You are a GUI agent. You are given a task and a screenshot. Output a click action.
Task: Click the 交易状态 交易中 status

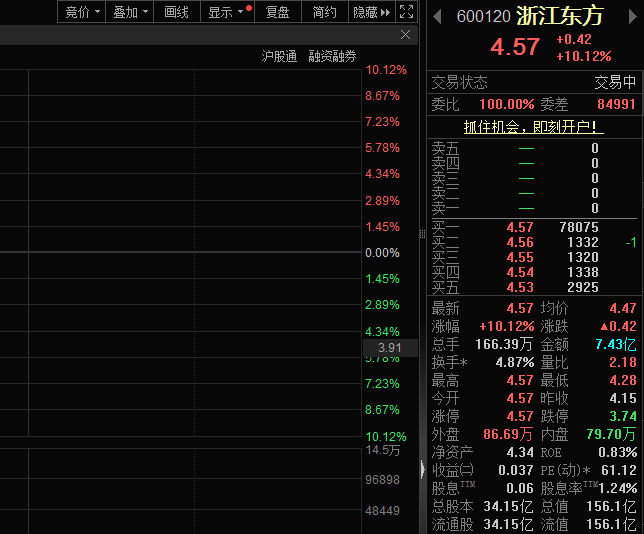(615, 83)
